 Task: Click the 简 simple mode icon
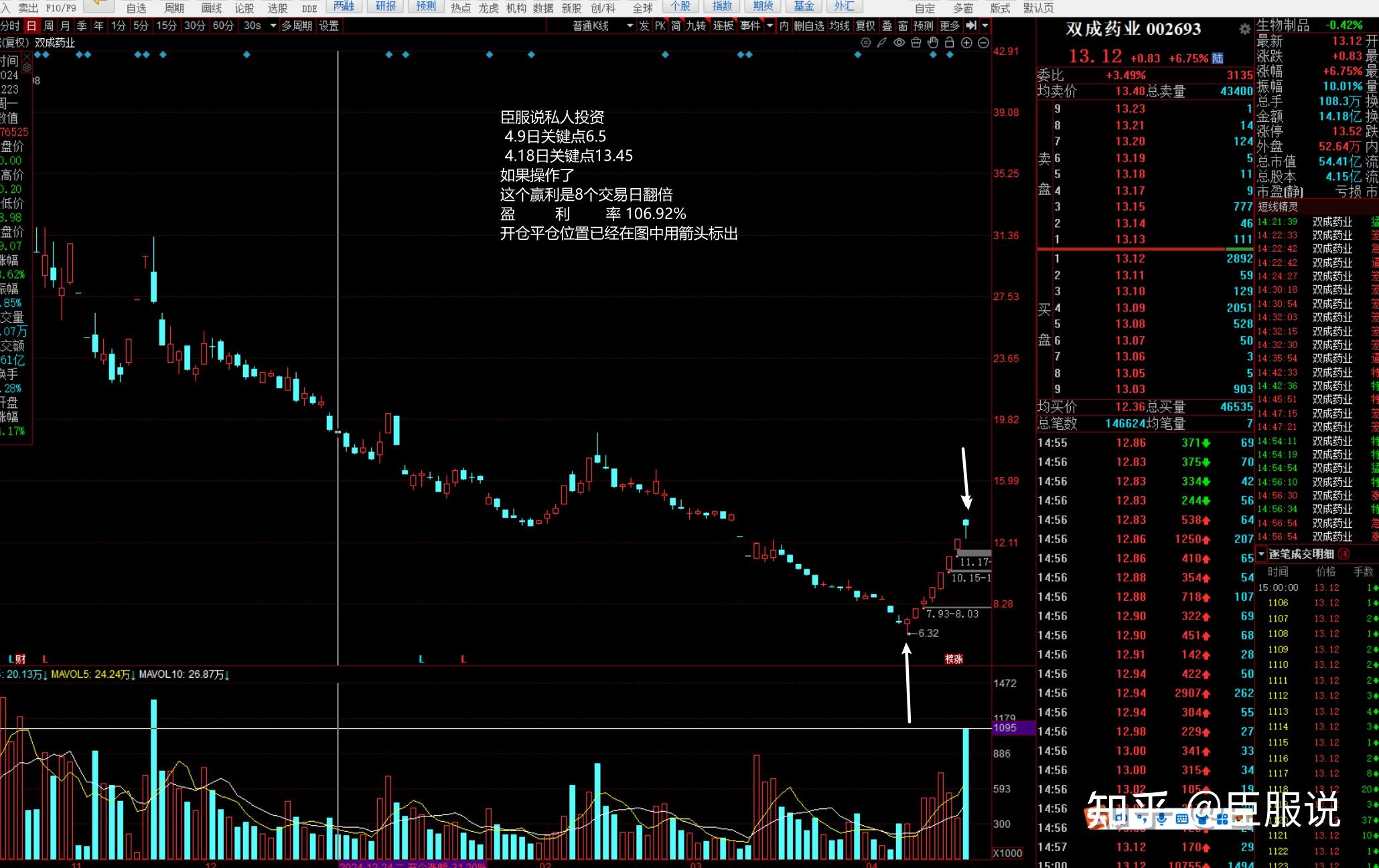point(676,25)
